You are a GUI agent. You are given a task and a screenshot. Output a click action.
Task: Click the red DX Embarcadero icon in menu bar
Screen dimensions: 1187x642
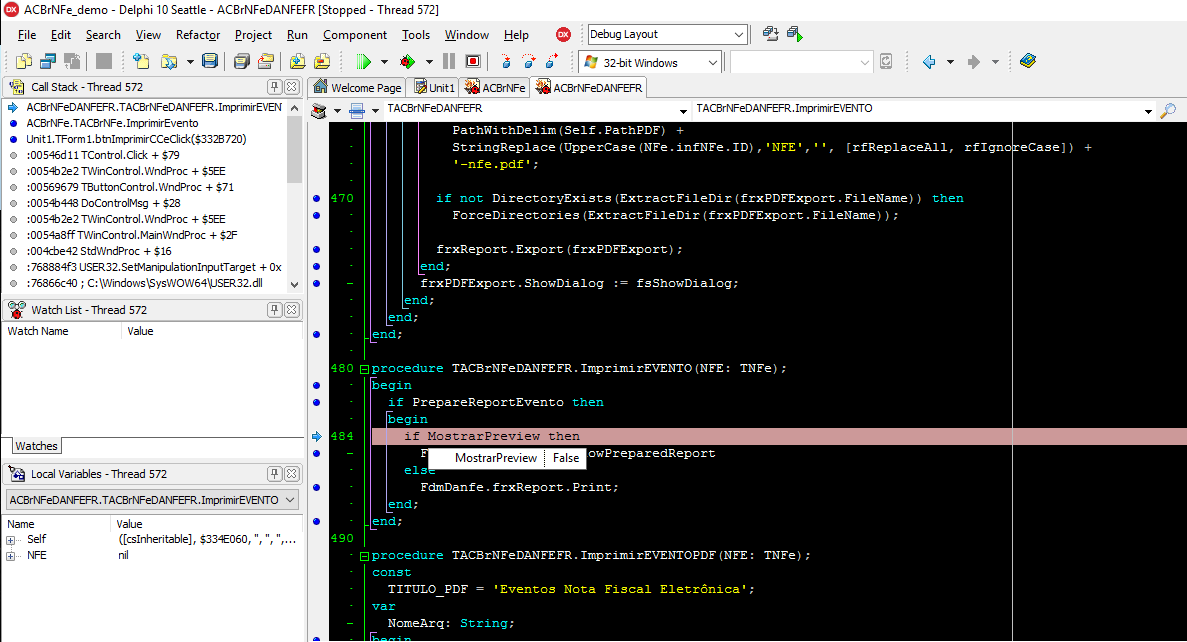pyautogui.click(x=563, y=34)
